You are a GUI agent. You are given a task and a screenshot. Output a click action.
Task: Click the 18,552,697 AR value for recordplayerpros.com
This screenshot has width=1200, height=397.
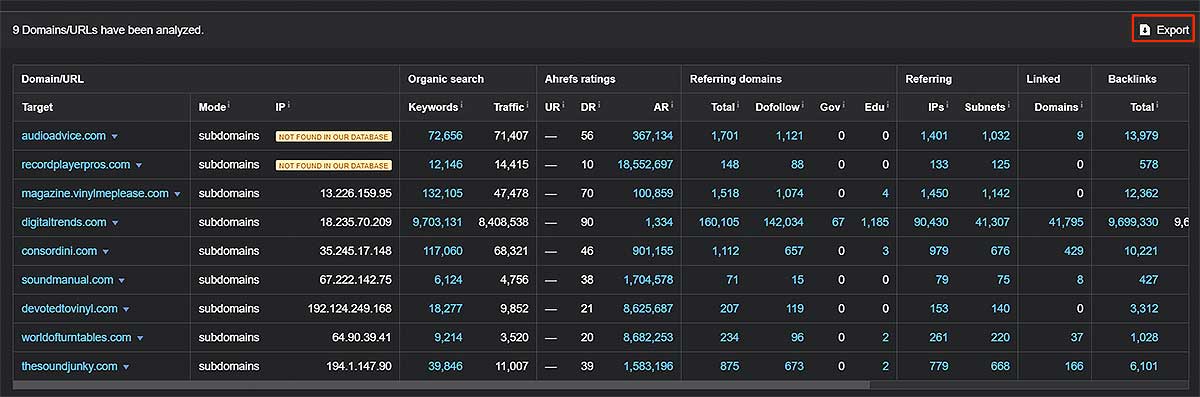pos(645,164)
